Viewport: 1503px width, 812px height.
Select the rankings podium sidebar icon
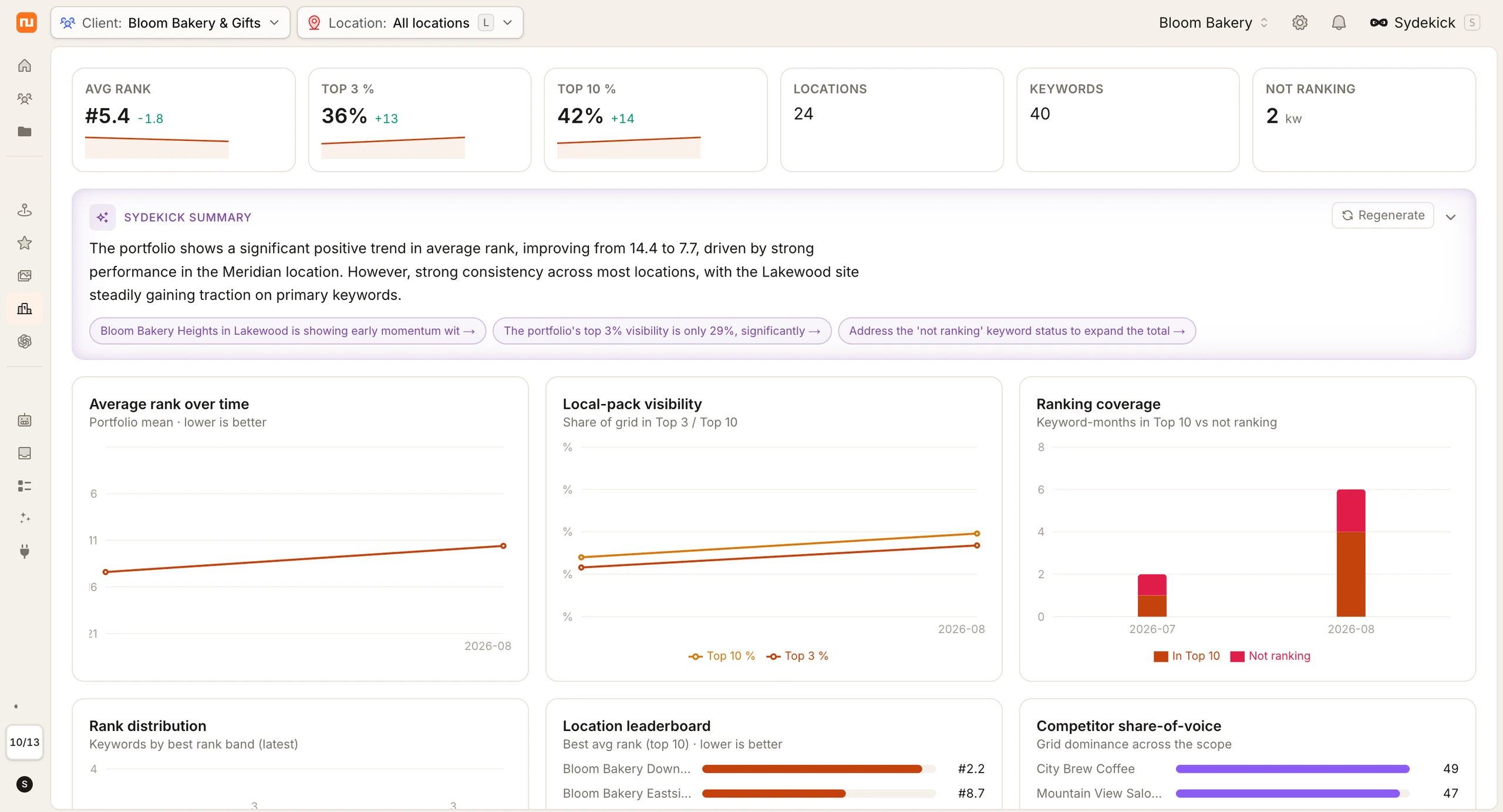25,308
